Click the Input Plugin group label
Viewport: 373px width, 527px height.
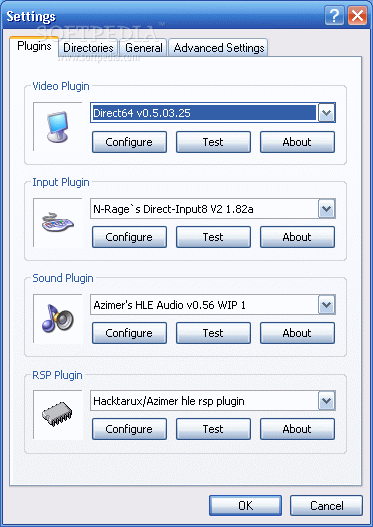point(61,182)
